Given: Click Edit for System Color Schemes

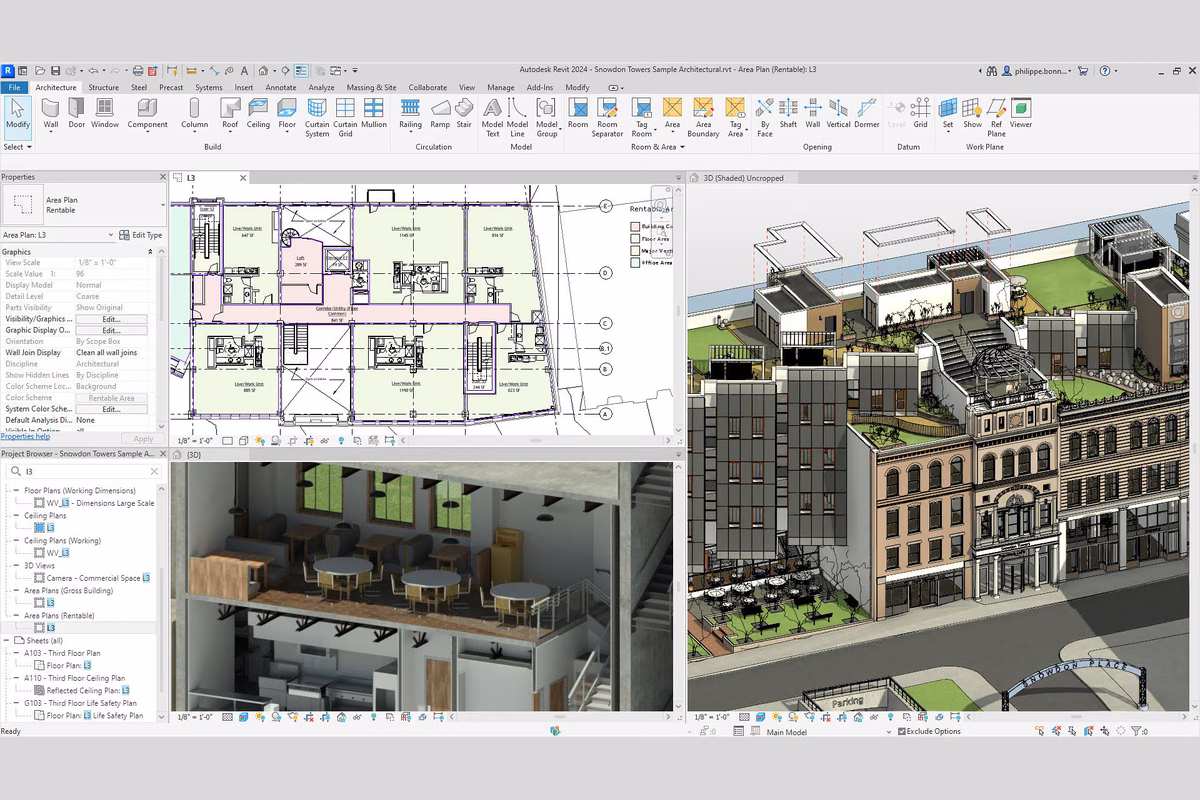Looking at the screenshot, I should point(111,409).
